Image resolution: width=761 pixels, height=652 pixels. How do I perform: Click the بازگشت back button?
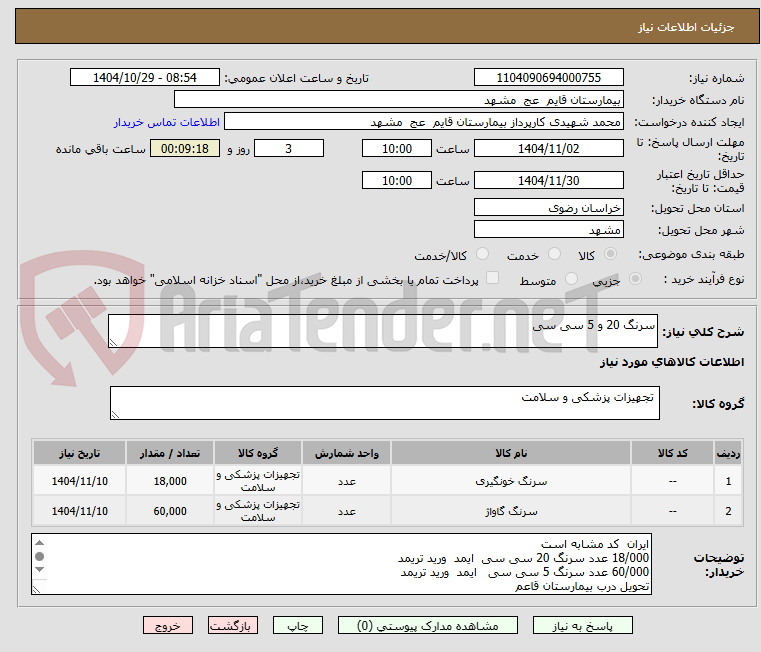(x=232, y=625)
